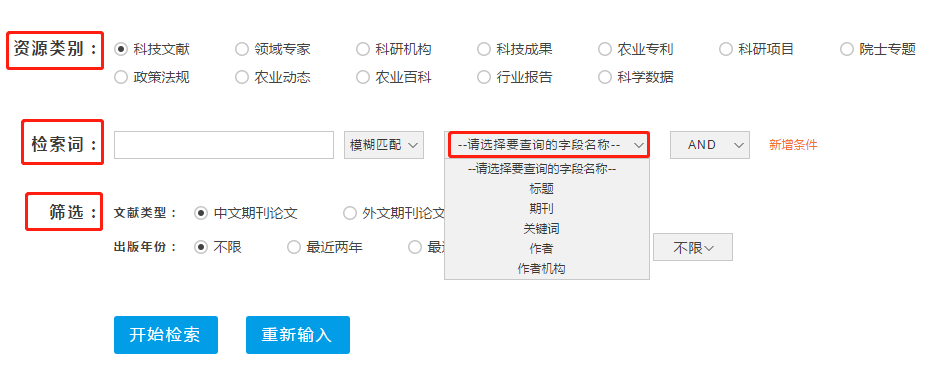Click the 重新输入 reset button
This screenshot has height=391, width=949.
(x=298, y=335)
